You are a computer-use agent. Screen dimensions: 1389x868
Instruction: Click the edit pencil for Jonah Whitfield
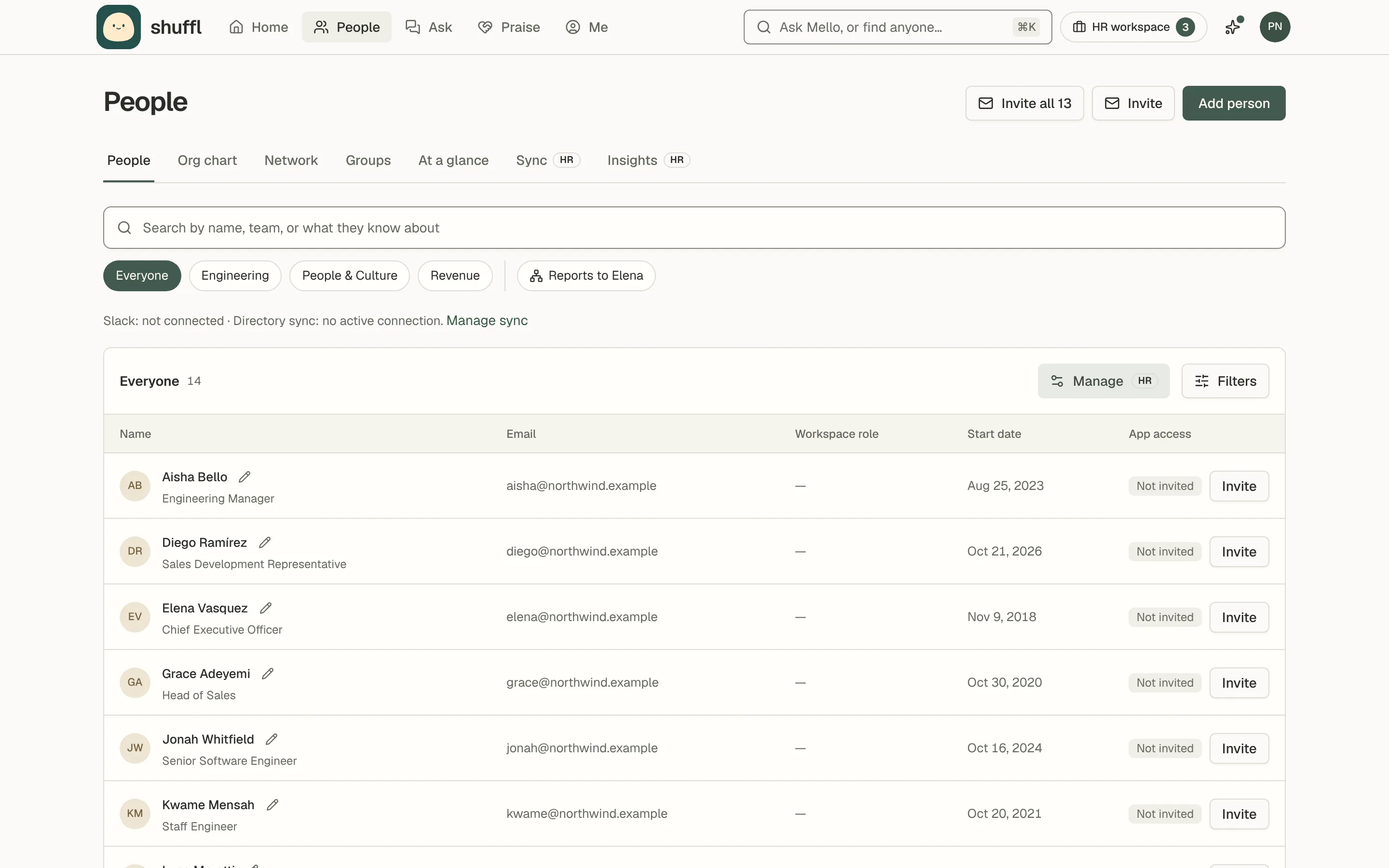tap(272, 739)
